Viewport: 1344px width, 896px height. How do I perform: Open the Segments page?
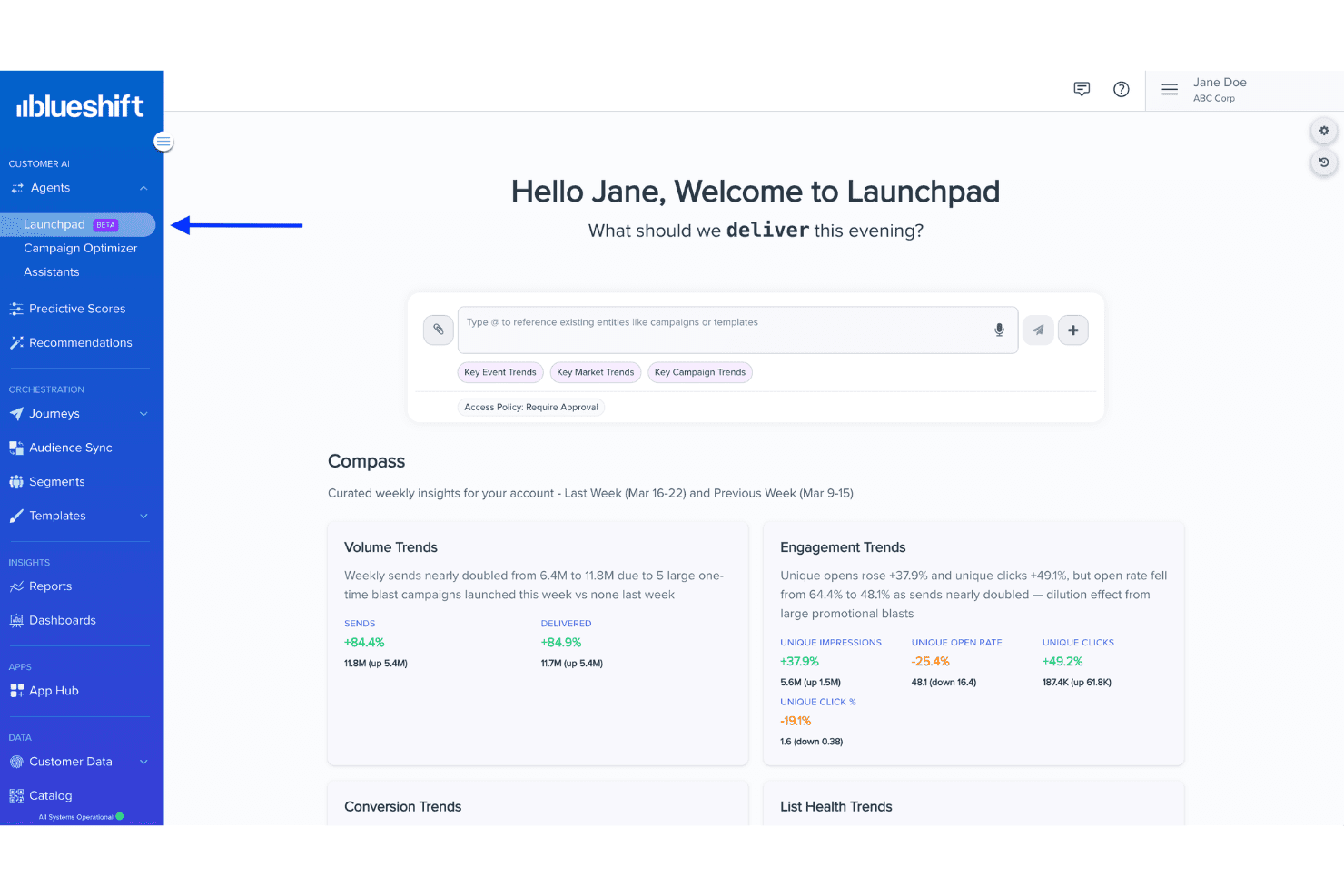56,482
